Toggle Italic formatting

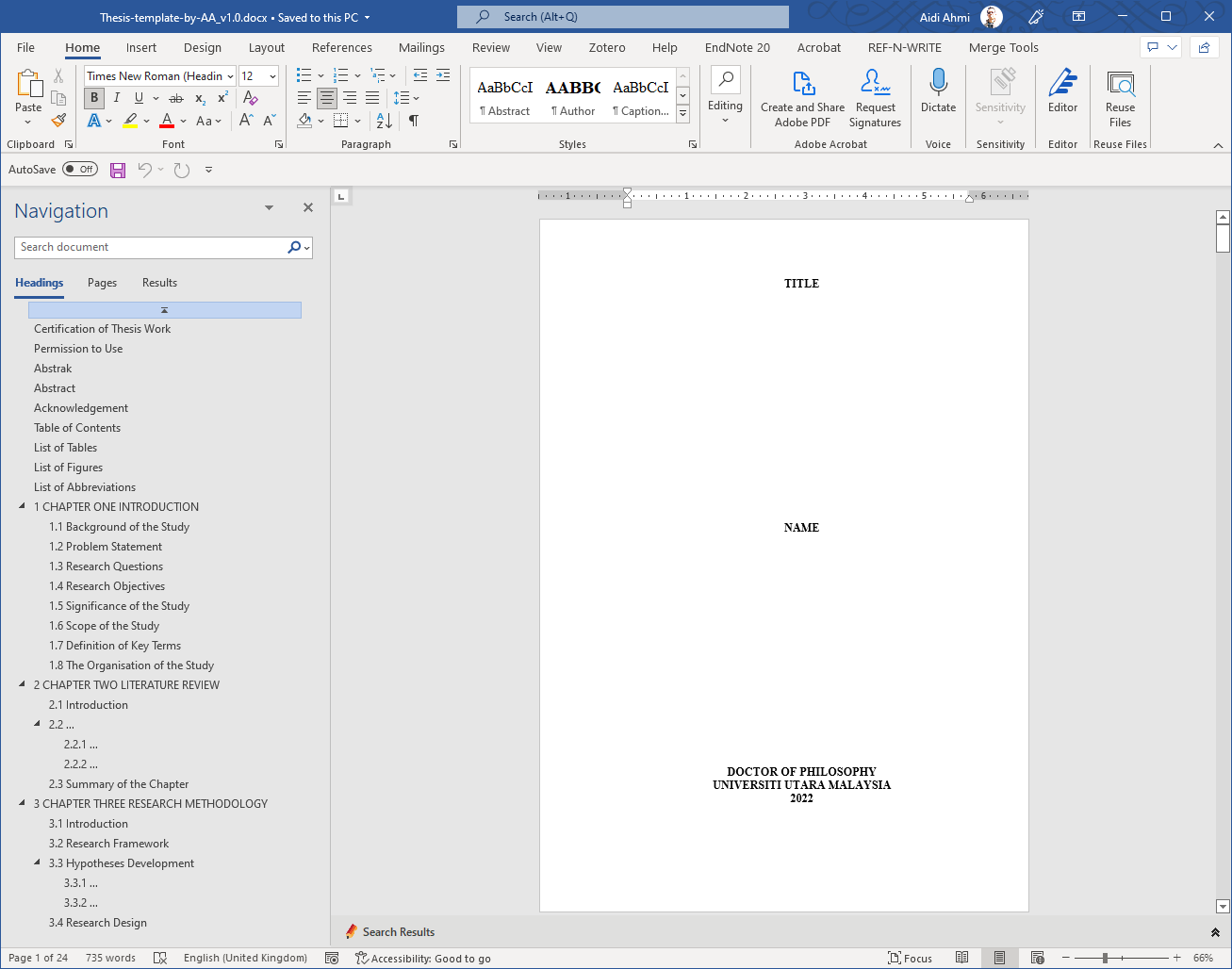(x=116, y=98)
